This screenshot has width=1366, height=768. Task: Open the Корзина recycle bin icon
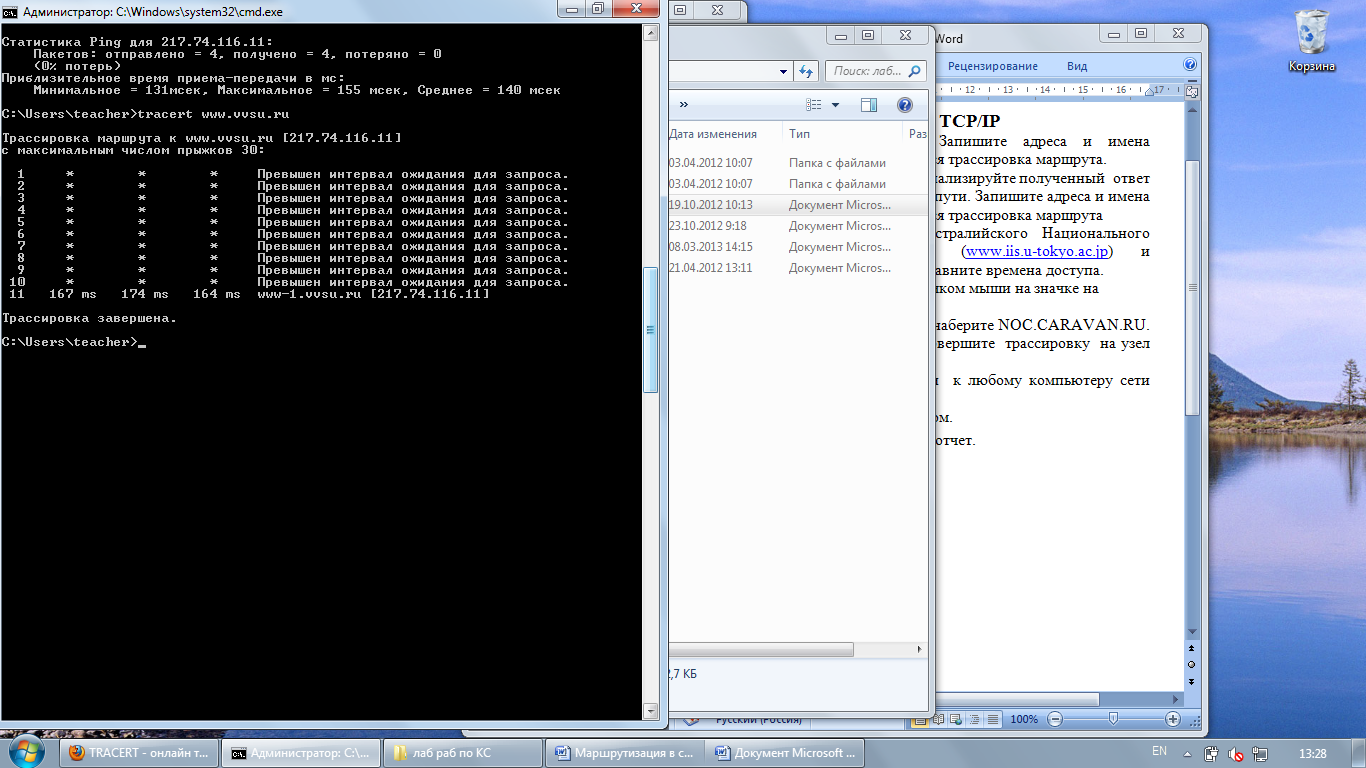click(1310, 40)
